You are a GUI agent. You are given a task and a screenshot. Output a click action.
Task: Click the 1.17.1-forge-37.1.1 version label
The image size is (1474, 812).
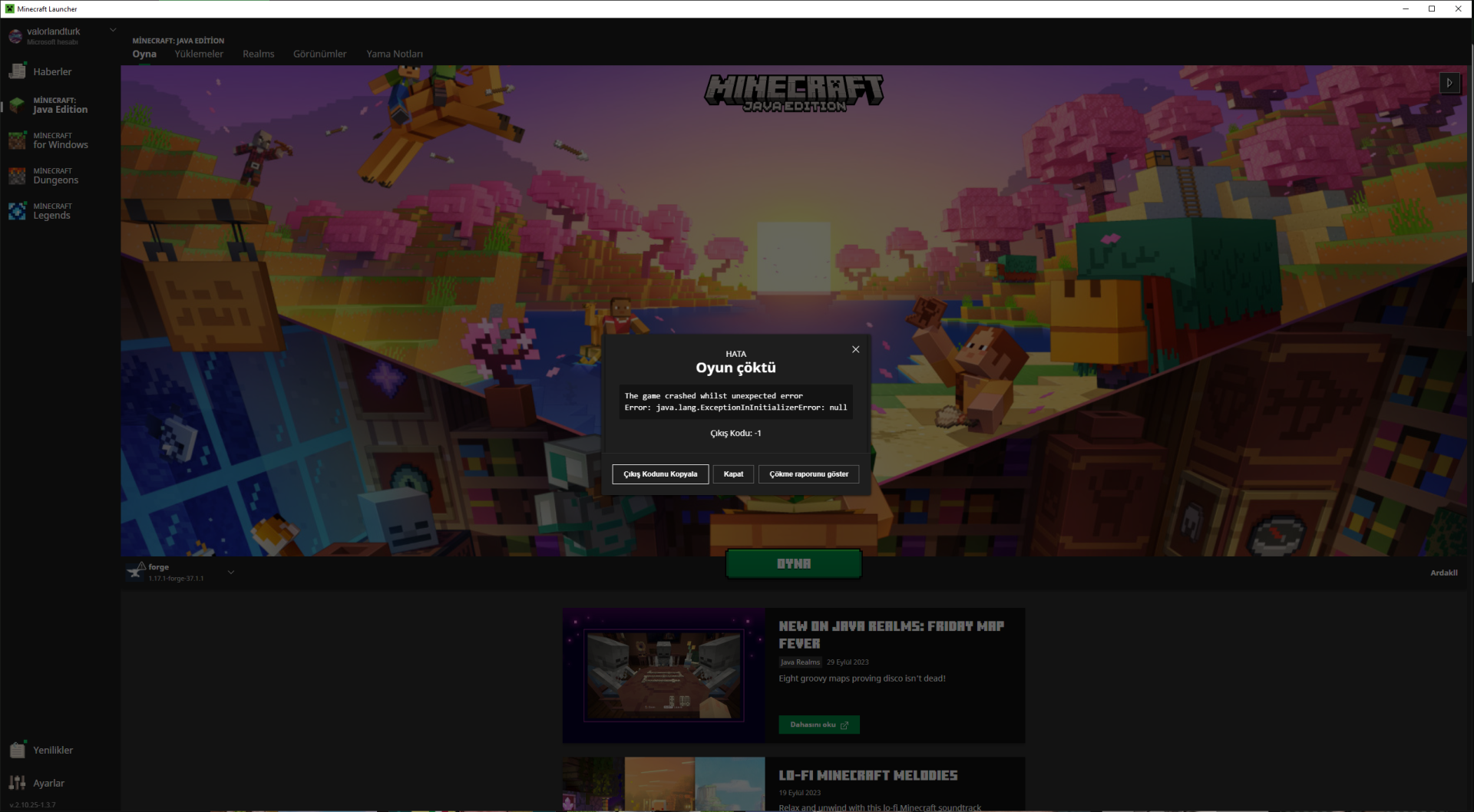(176, 579)
